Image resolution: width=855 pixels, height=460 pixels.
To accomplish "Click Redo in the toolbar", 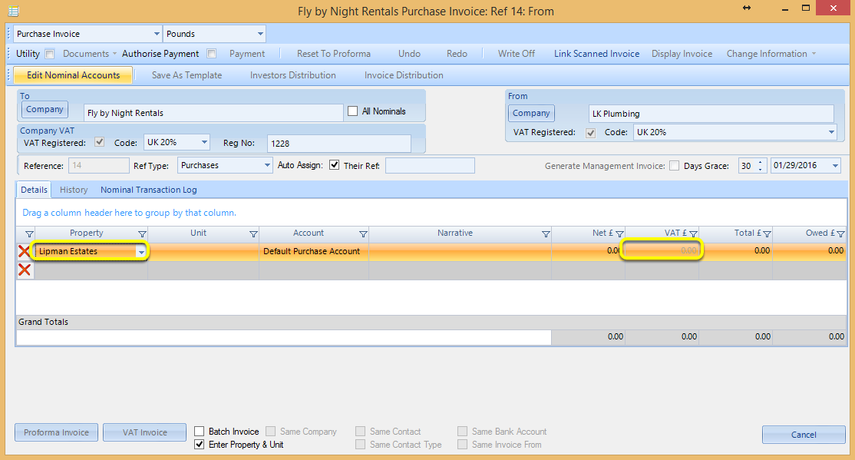I will click(456, 53).
